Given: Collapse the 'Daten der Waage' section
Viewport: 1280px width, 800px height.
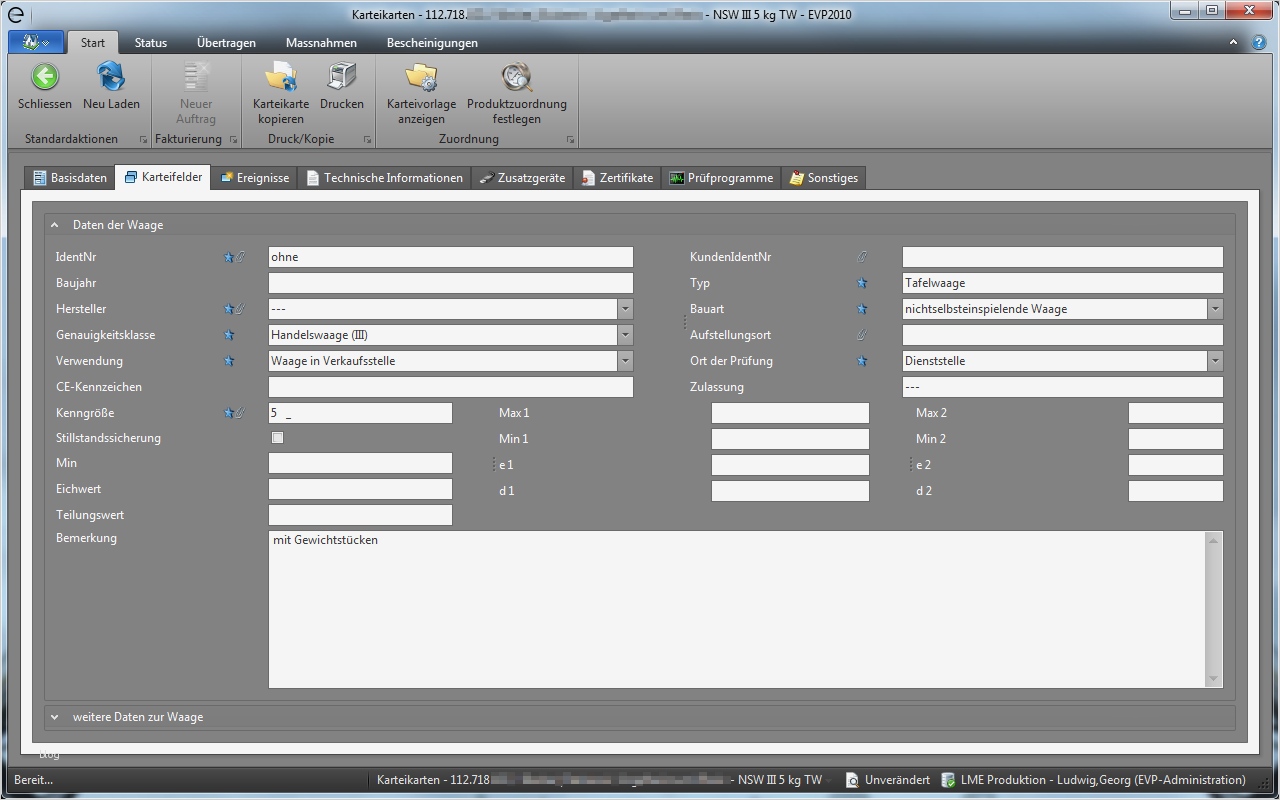Looking at the screenshot, I should (x=55, y=225).
